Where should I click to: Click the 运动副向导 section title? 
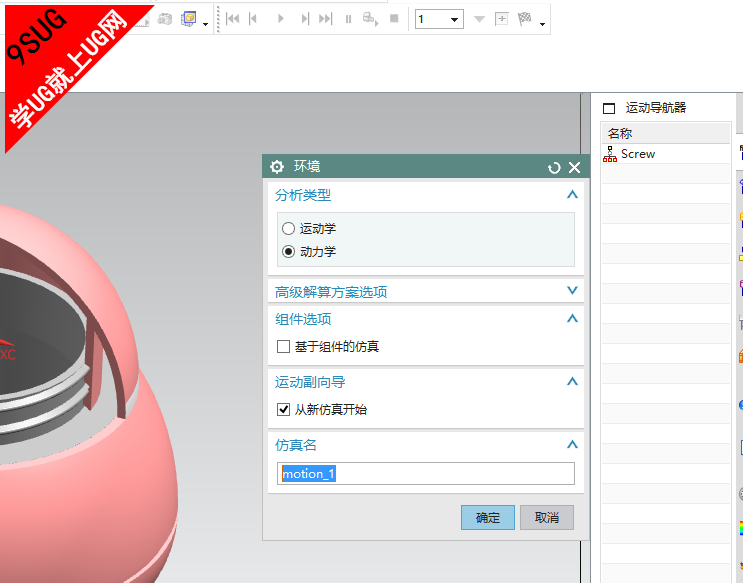point(310,383)
